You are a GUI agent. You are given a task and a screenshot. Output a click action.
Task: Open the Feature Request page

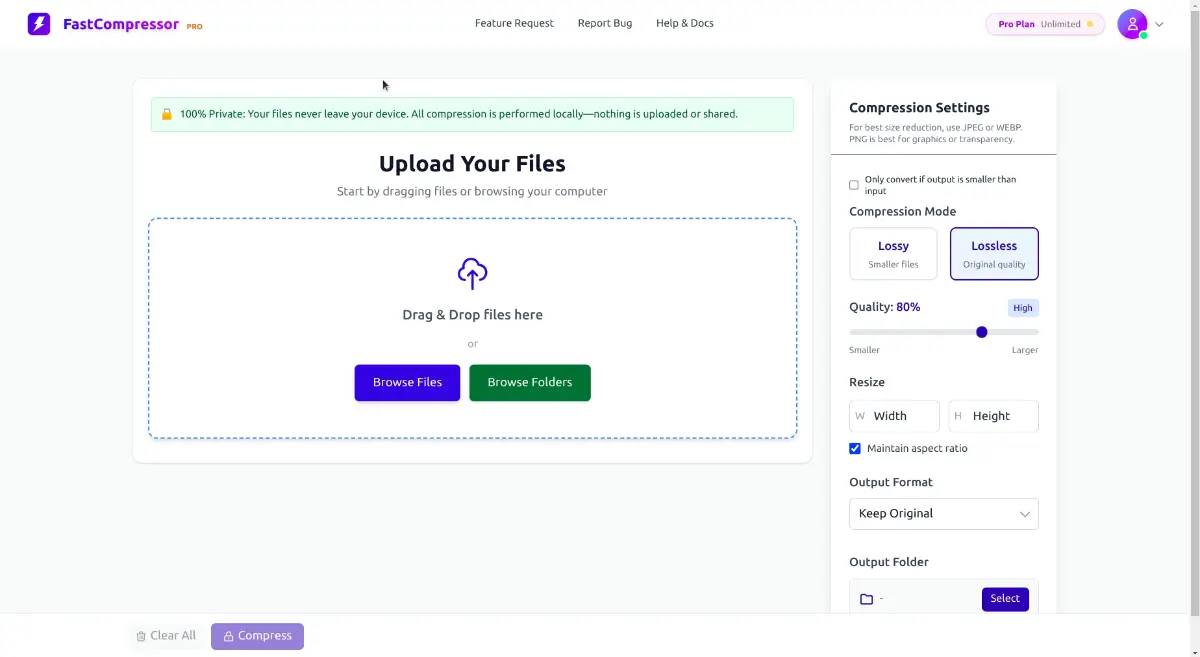coord(514,23)
